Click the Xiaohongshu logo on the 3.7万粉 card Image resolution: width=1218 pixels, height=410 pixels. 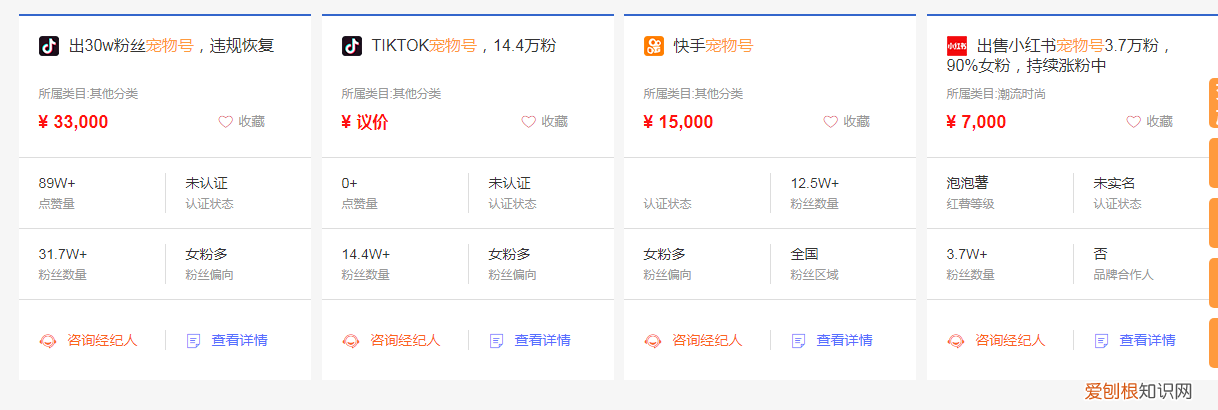coord(957,46)
